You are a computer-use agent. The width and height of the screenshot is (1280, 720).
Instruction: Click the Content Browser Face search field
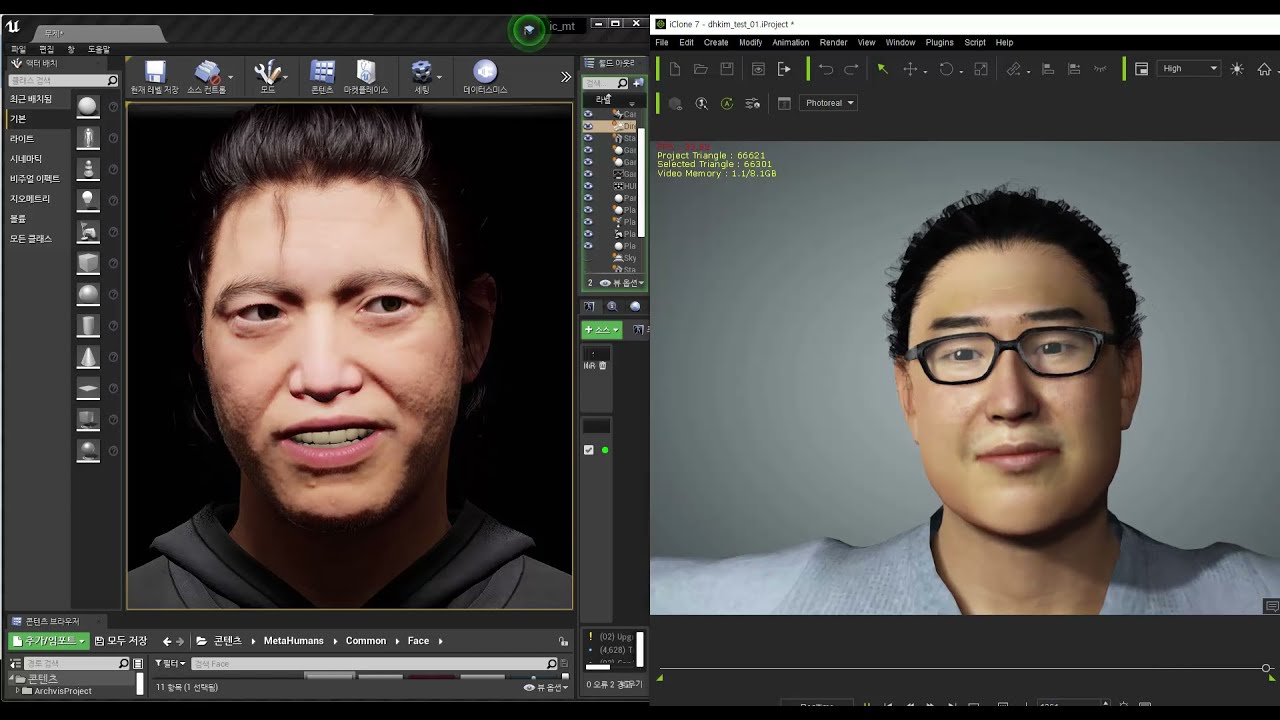click(374, 663)
